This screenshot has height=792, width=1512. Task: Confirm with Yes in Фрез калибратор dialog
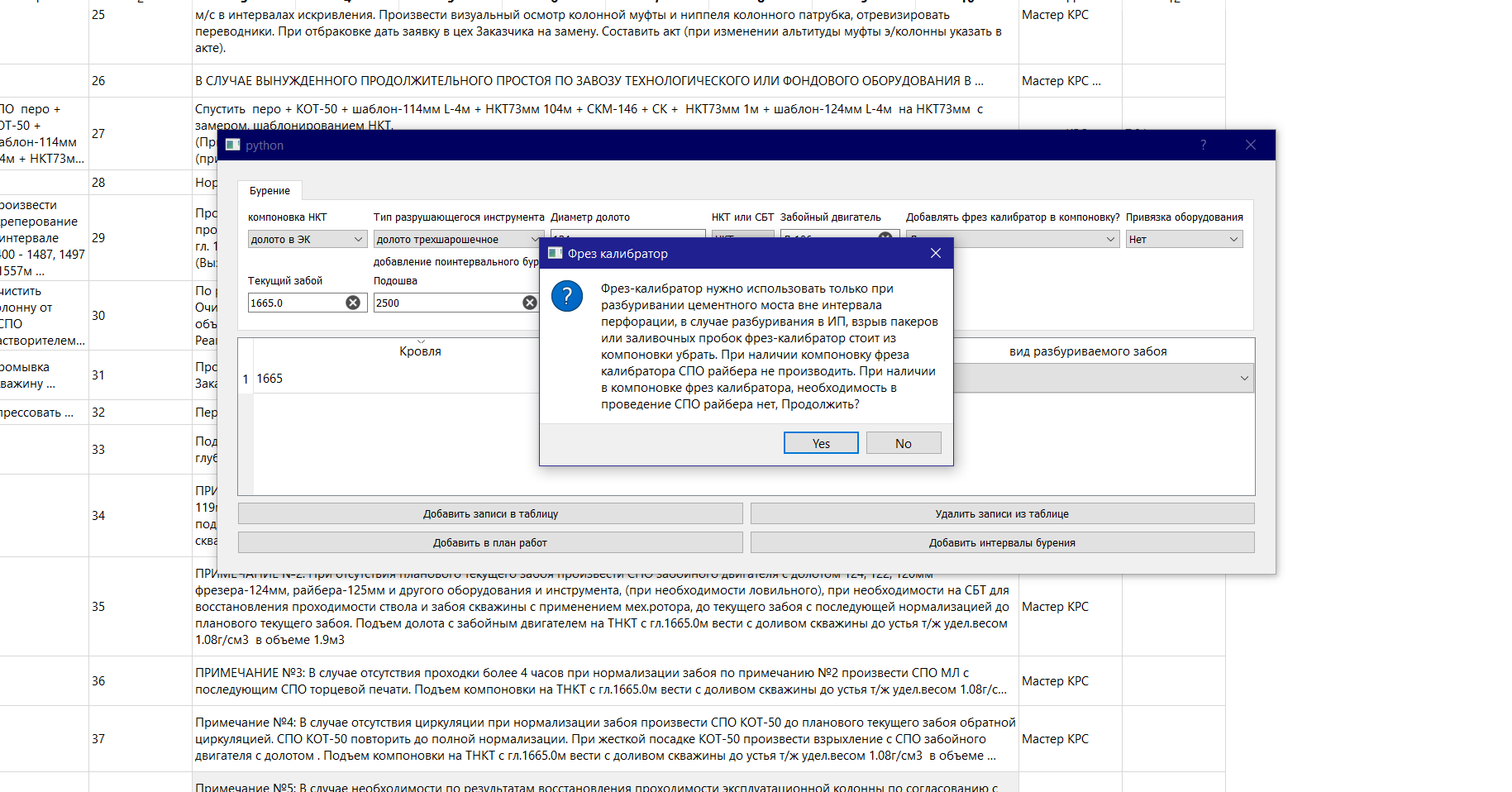click(821, 443)
